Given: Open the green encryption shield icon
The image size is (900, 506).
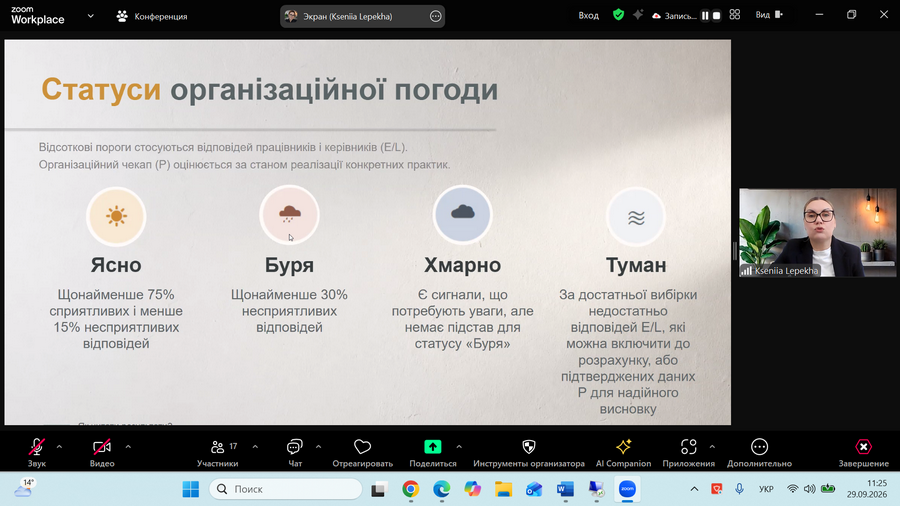Looking at the screenshot, I should tap(618, 15).
